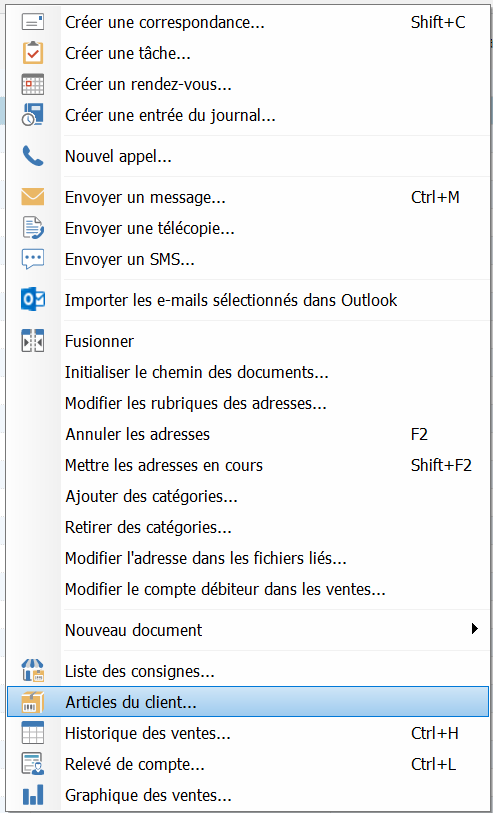Click the calendar appointment icon

point(33,84)
